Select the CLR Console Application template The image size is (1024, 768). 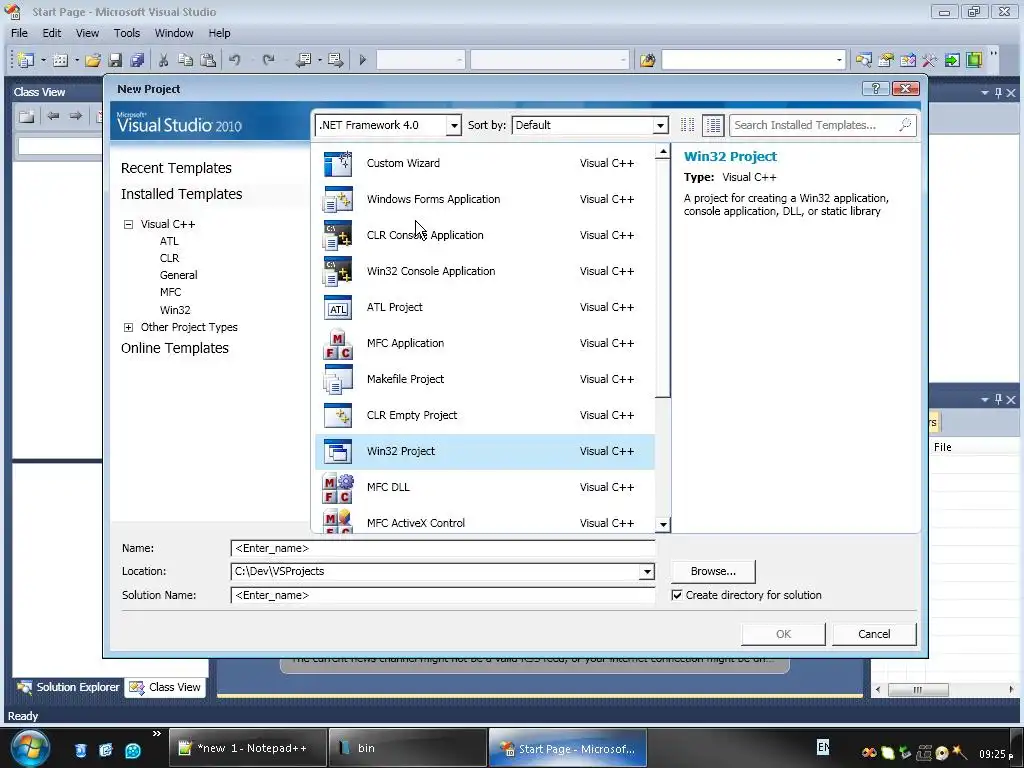click(485, 235)
